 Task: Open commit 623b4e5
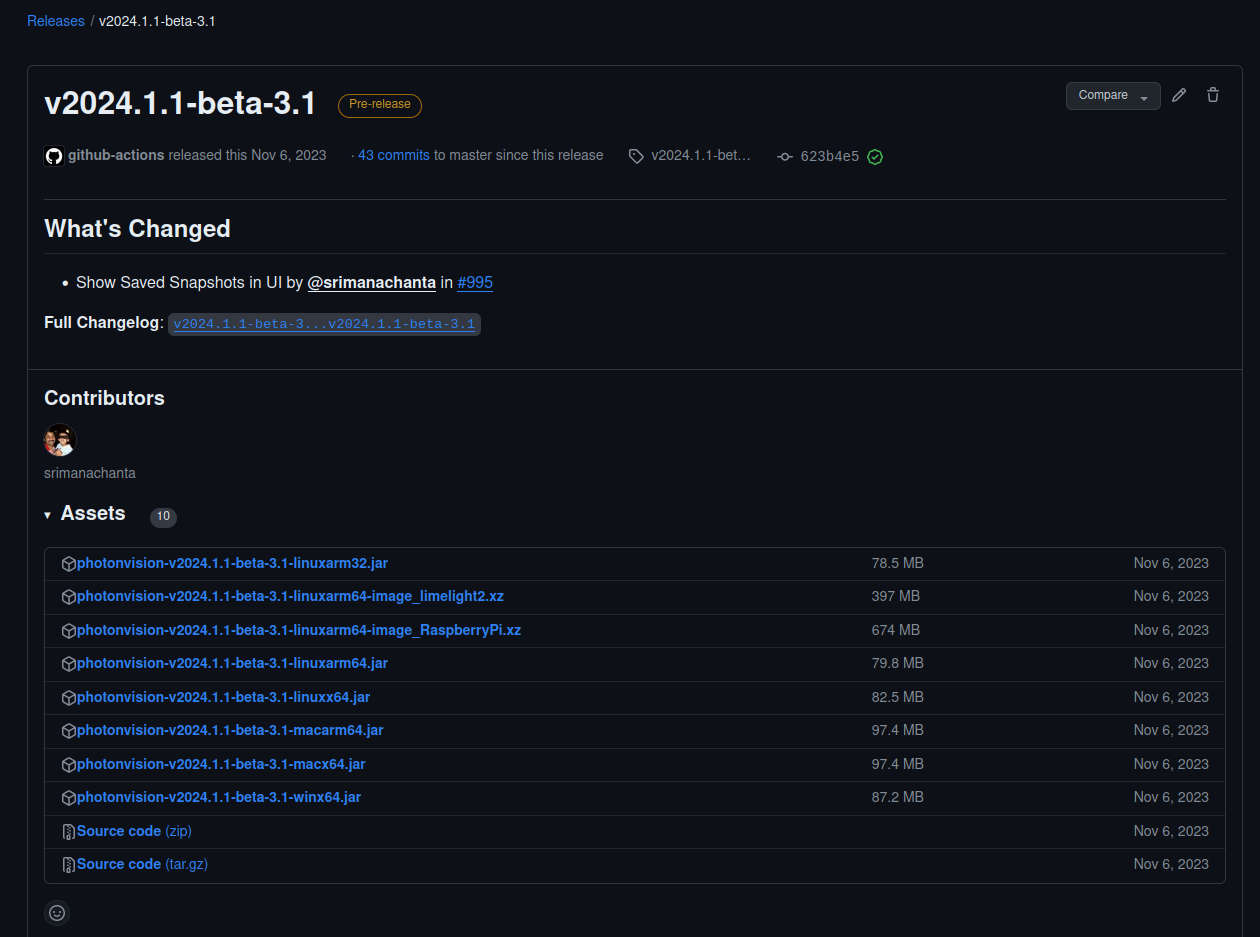[830, 156]
